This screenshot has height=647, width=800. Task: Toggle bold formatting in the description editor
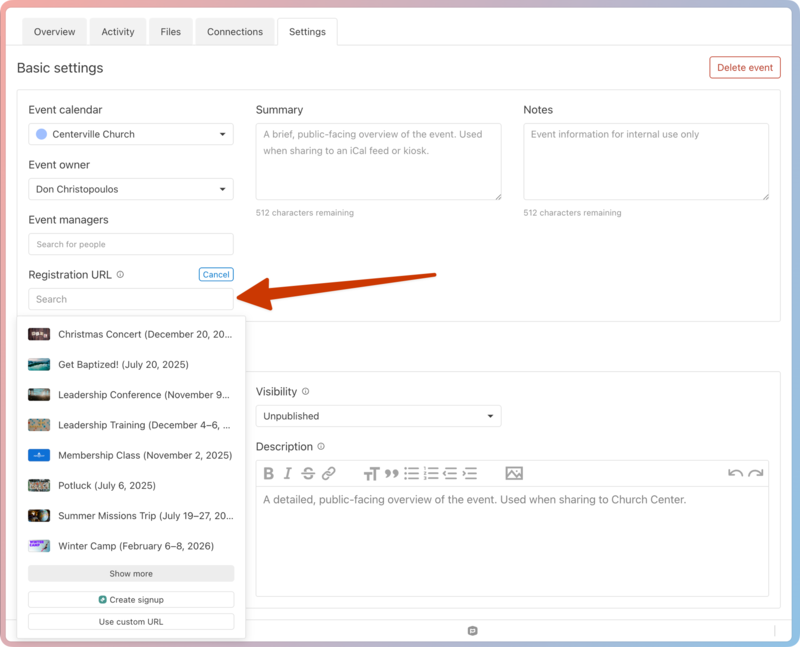269,474
